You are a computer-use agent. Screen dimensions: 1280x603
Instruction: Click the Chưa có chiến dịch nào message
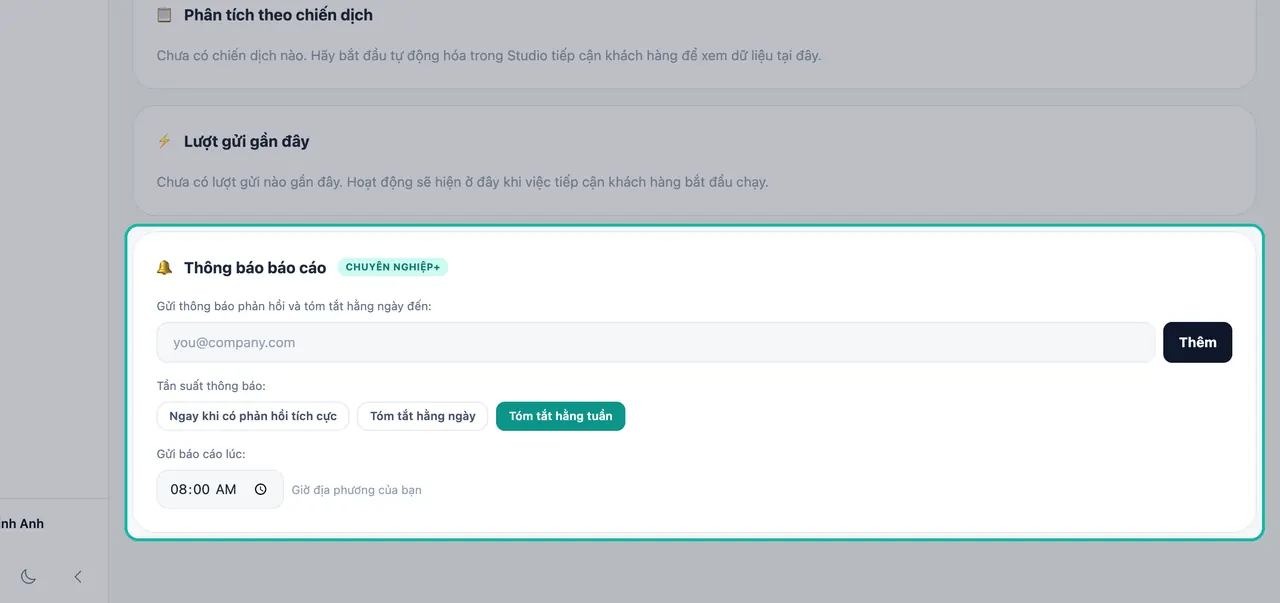489,56
